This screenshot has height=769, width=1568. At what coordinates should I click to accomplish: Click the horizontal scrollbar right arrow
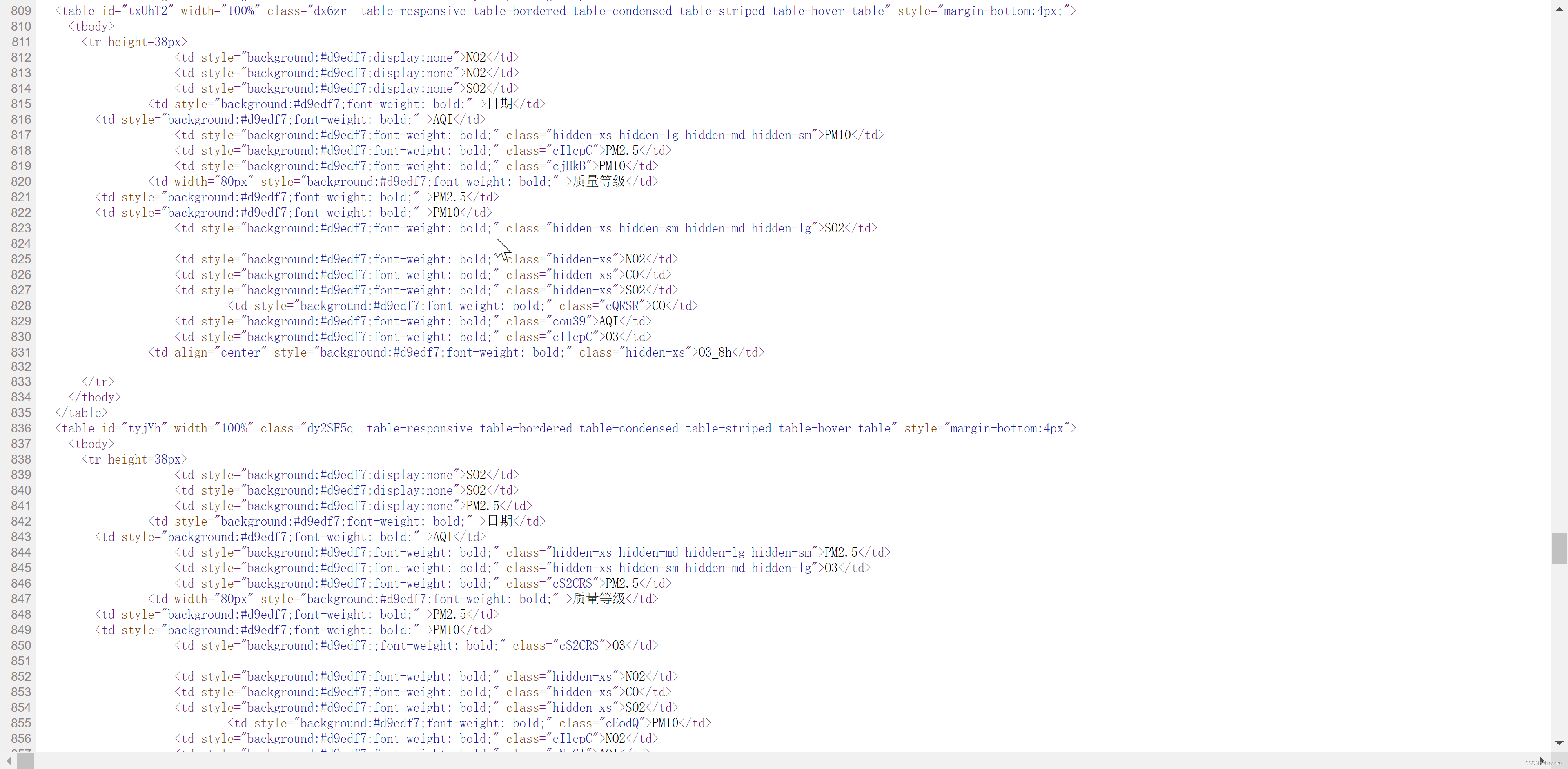[1542, 761]
